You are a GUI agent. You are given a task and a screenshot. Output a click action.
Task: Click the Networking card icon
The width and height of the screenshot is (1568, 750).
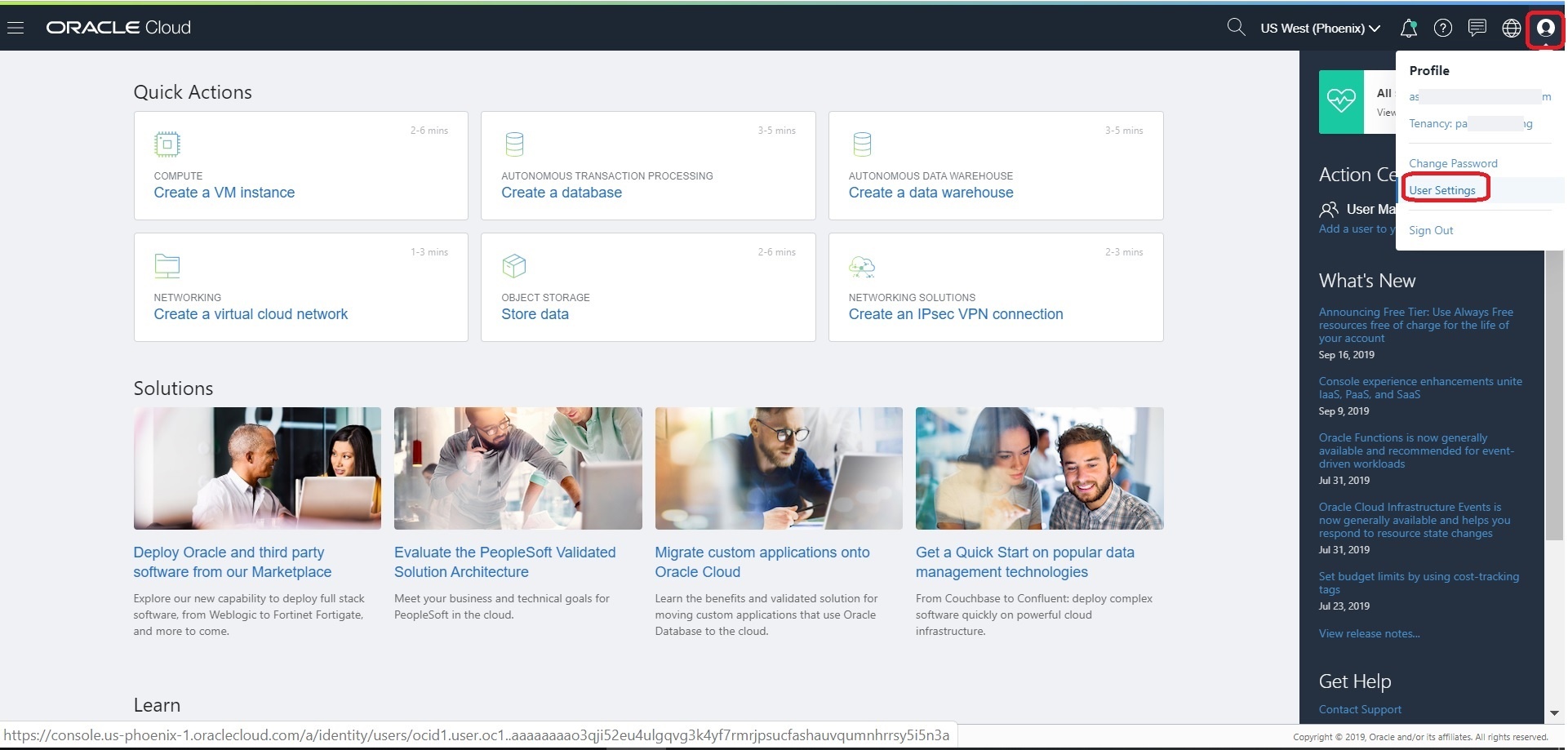167,266
